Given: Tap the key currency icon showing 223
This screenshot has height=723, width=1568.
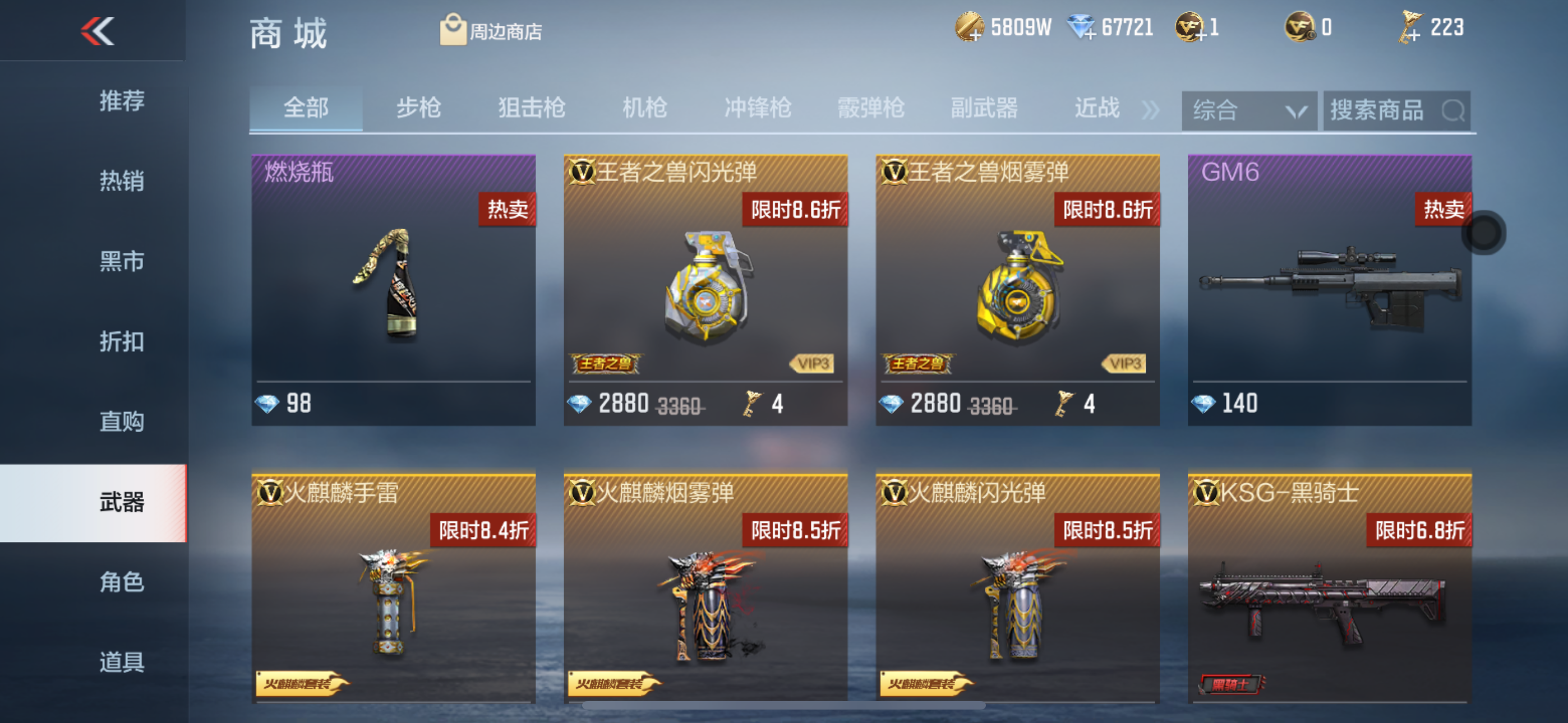Looking at the screenshot, I should pos(1410,27).
